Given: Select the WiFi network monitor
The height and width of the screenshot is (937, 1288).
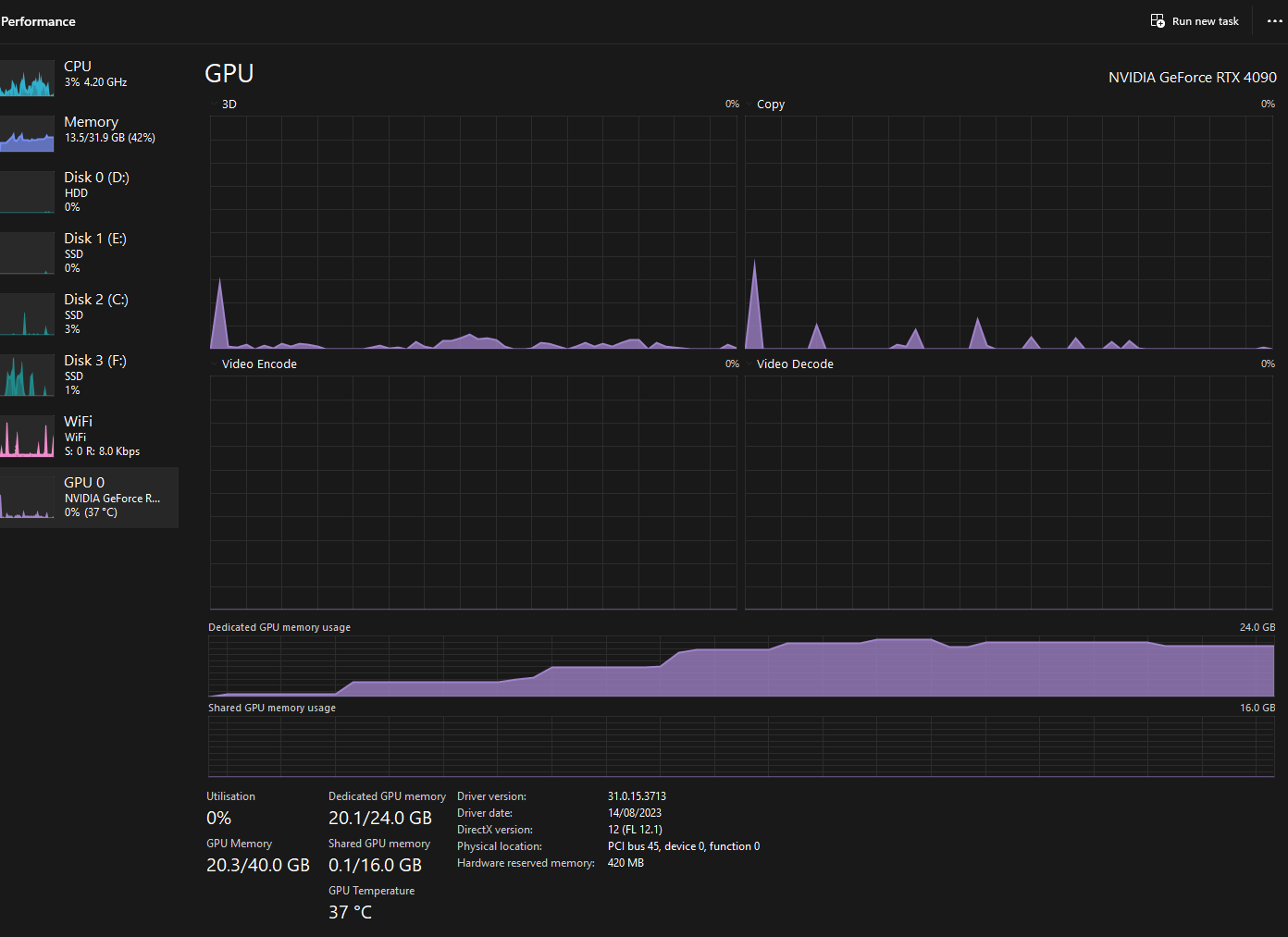Looking at the screenshot, I should tap(90, 435).
